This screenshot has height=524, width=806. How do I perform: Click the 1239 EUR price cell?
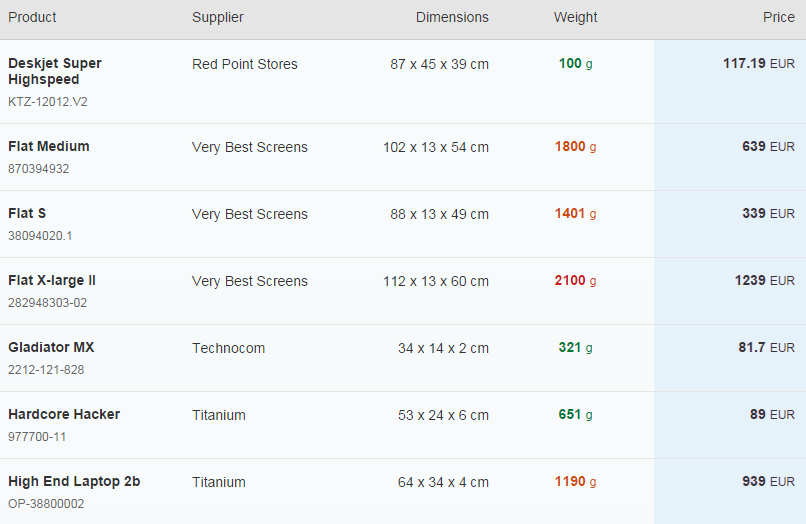pos(764,281)
